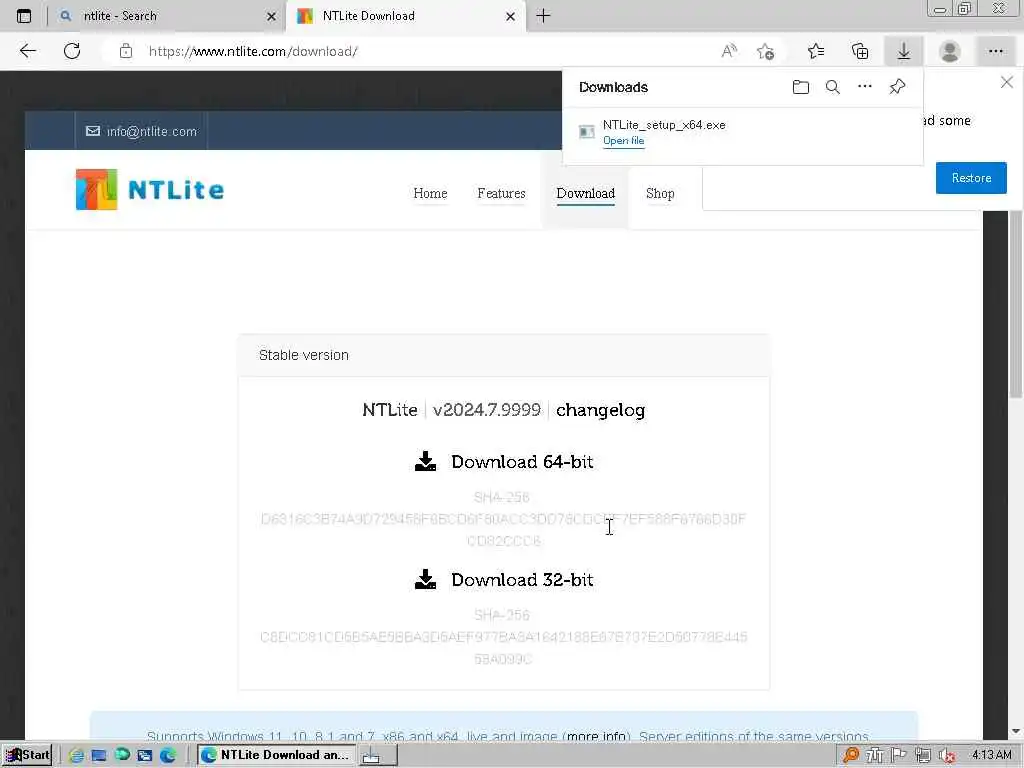Pin the Downloads panel
The image size is (1024, 768).
click(897, 86)
